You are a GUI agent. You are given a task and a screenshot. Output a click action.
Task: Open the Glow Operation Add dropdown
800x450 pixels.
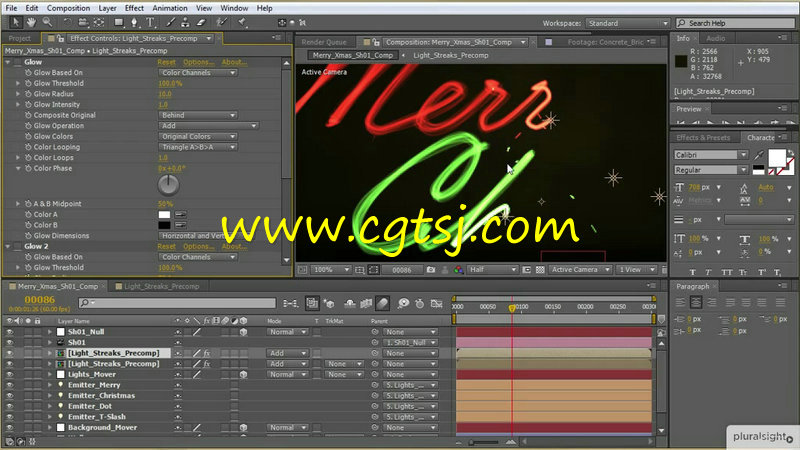pyautogui.click(x=208, y=126)
